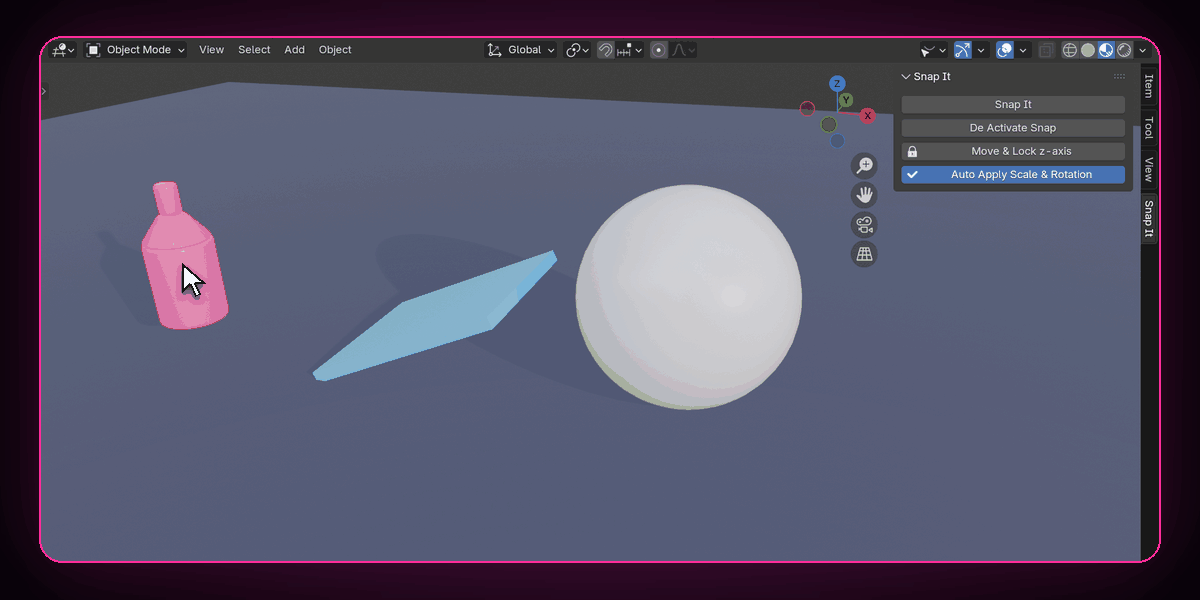
Task: Switch to the Item sidebar tab
Action: point(1149,86)
